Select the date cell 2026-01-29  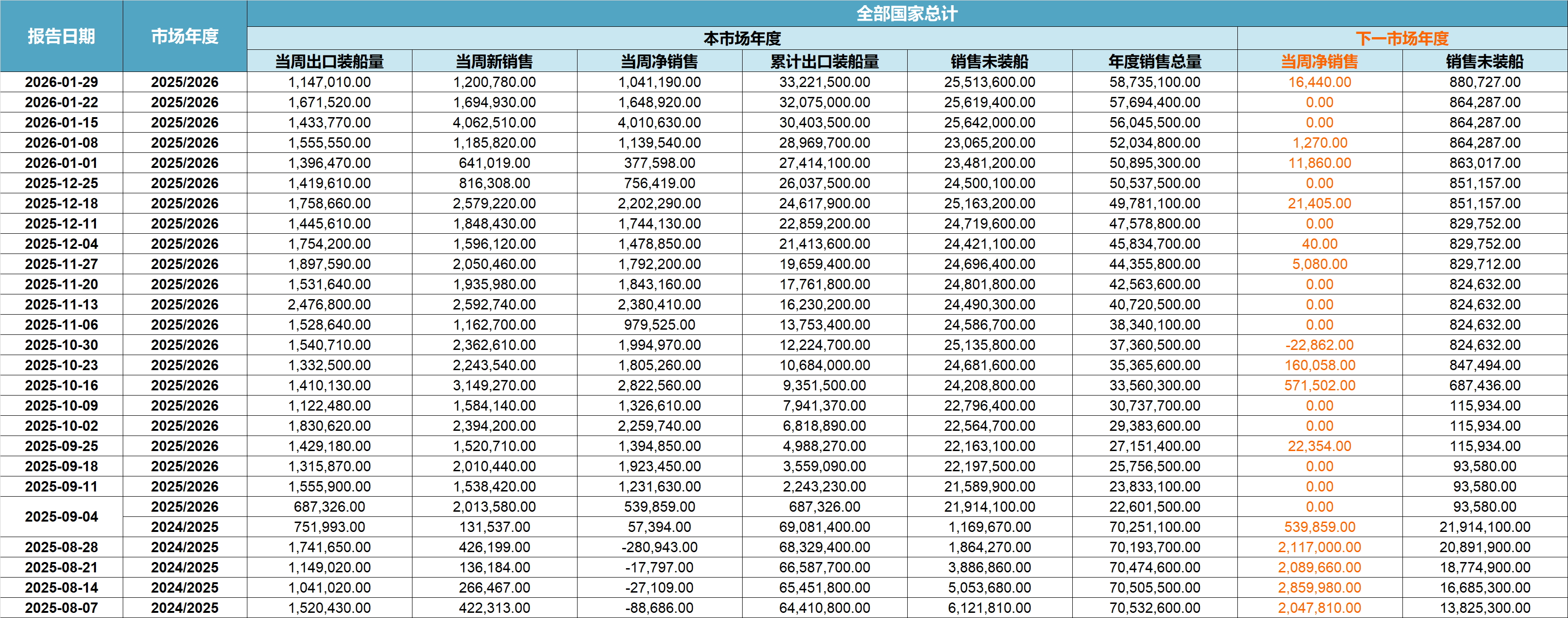point(62,82)
